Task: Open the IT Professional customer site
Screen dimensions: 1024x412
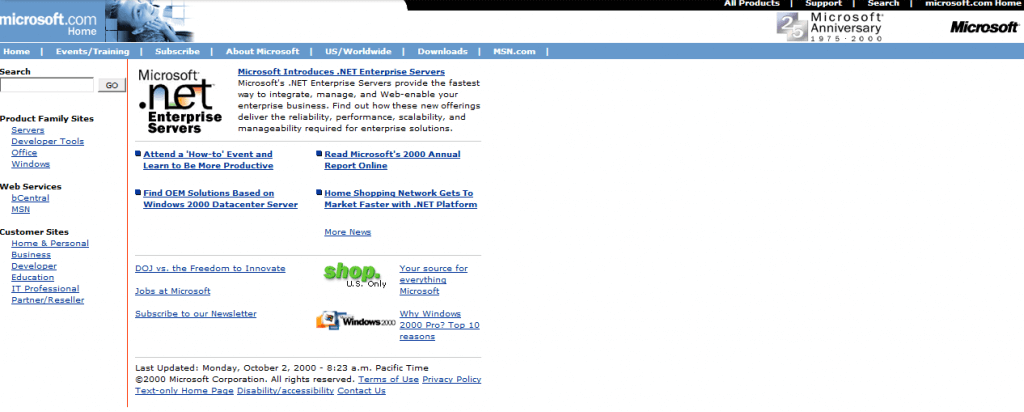Action: pos(45,289)
